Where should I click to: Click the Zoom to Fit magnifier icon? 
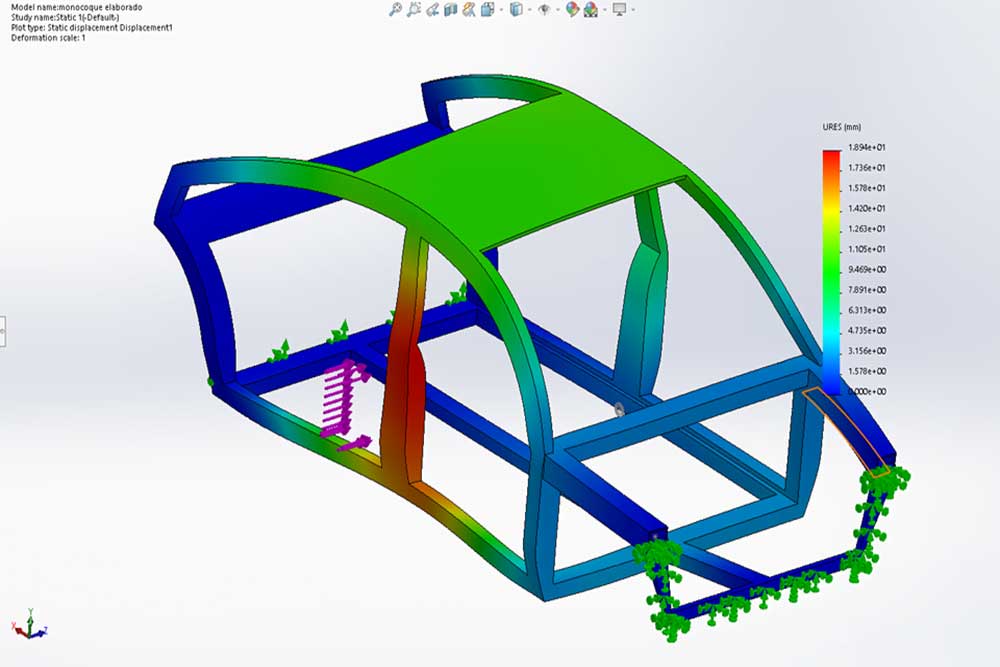coord(396,10)
